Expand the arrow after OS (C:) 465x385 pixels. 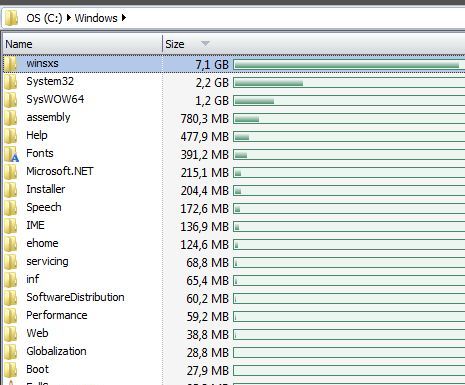pos(69,18)
